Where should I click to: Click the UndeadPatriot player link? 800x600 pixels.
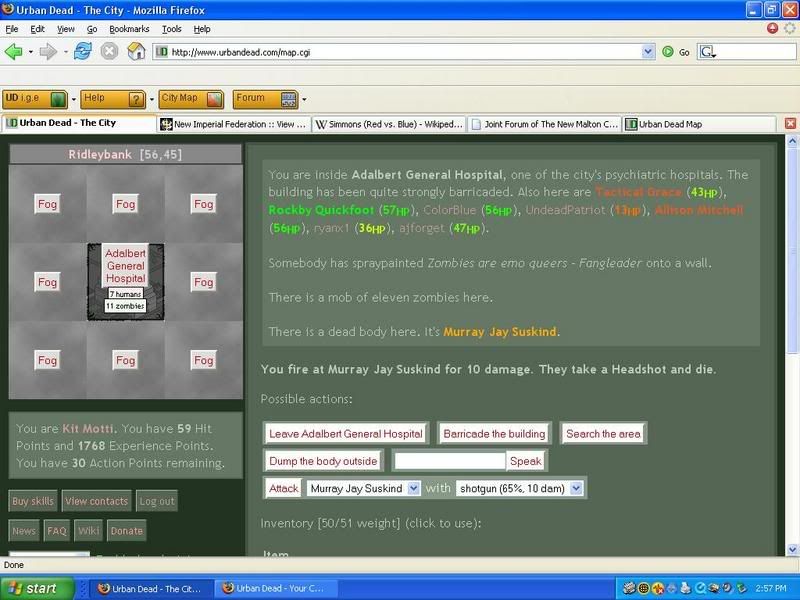(565, 210)
